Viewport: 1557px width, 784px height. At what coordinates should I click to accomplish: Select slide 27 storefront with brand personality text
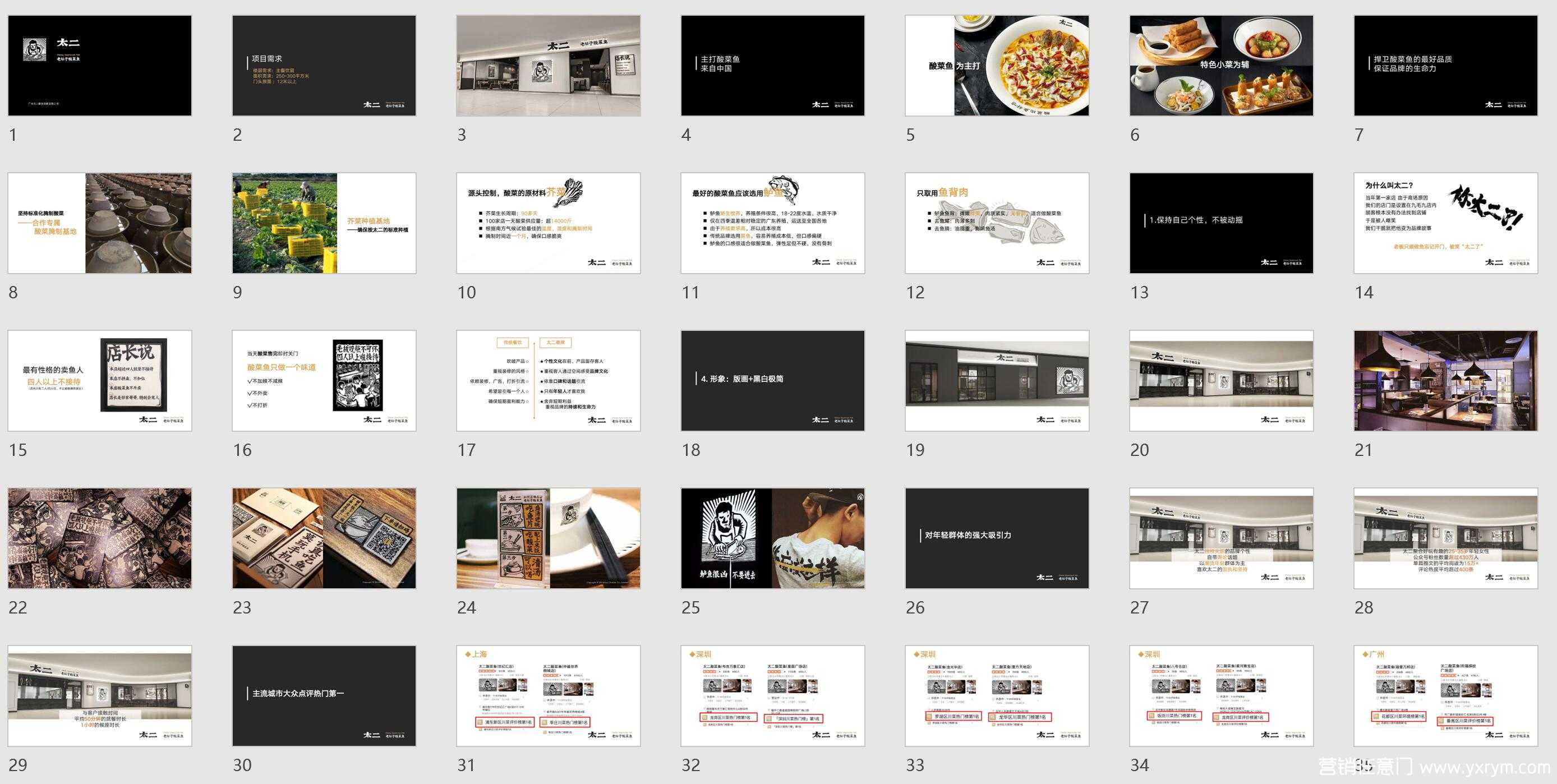click(1222, 538)
